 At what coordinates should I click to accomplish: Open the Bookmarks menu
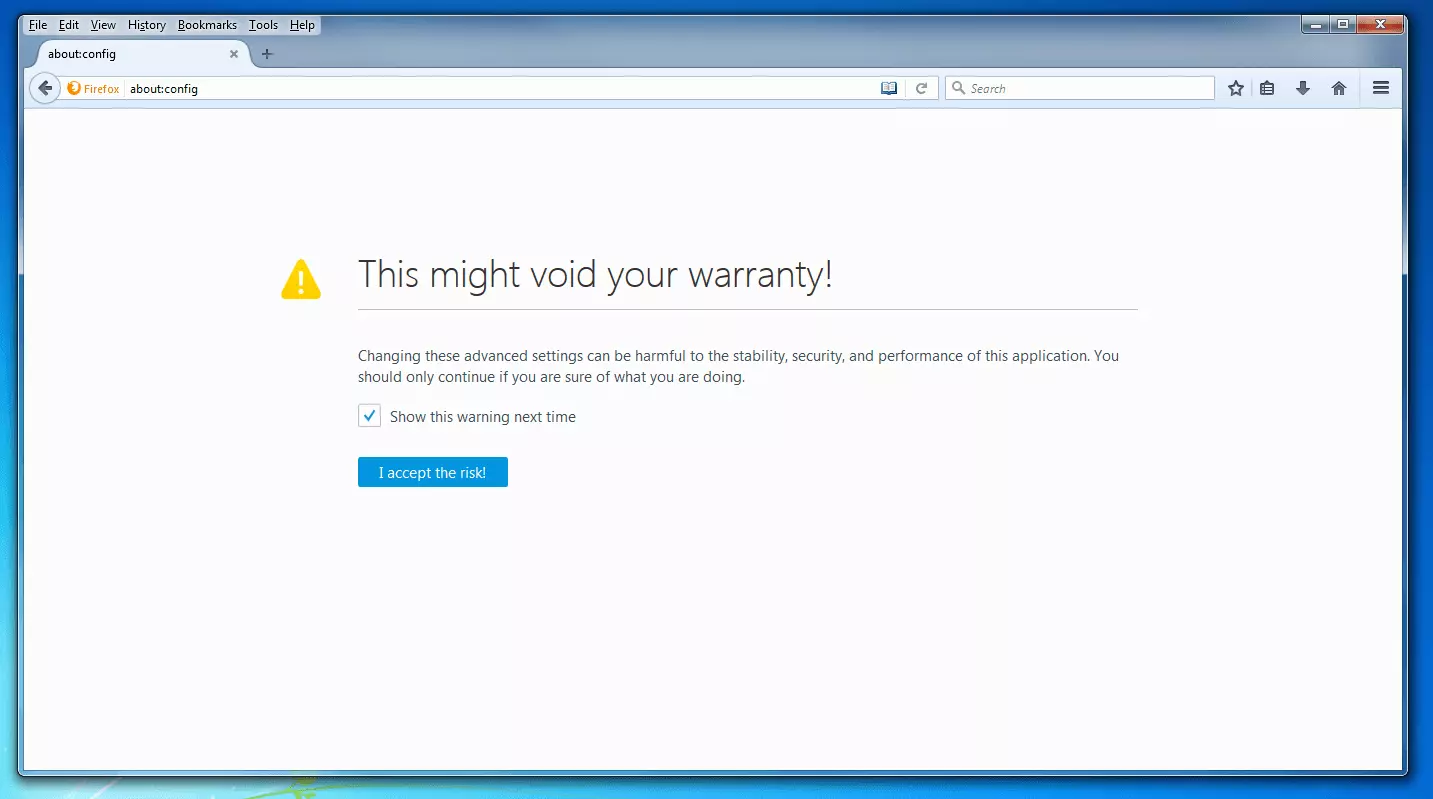pyautogui.click(x=207, y=25)
